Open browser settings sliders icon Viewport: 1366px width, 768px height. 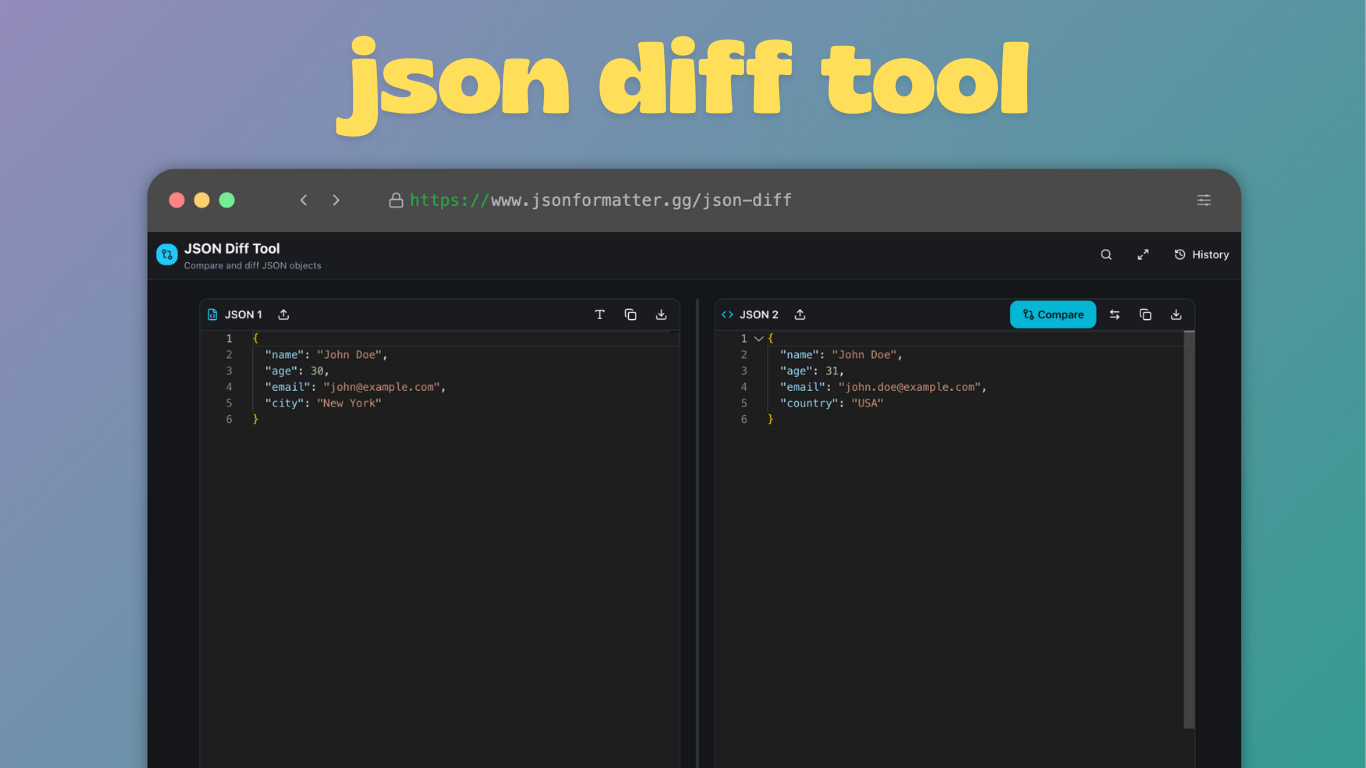(x=1204, y=200)
